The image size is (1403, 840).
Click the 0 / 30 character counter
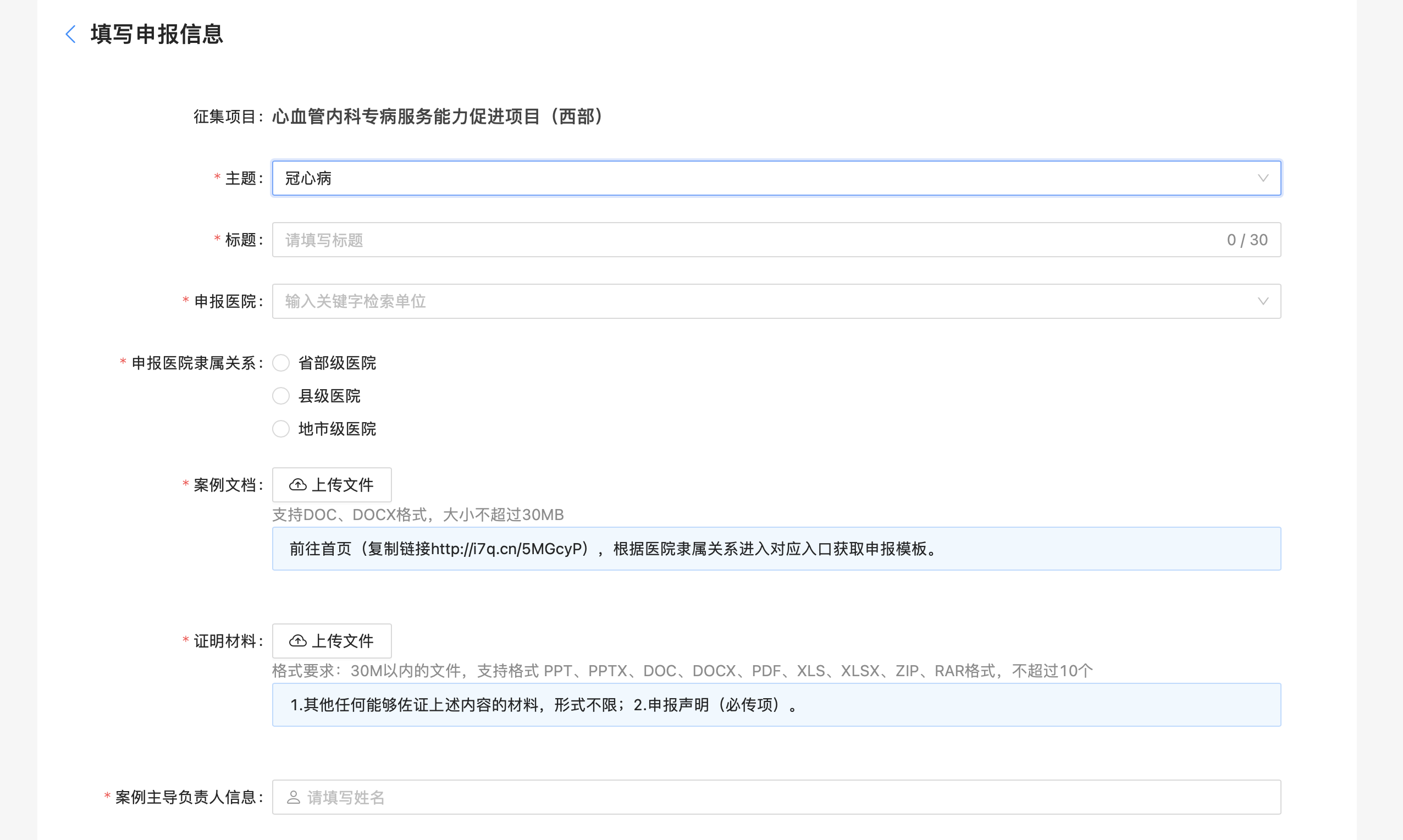click(1247, 240)
